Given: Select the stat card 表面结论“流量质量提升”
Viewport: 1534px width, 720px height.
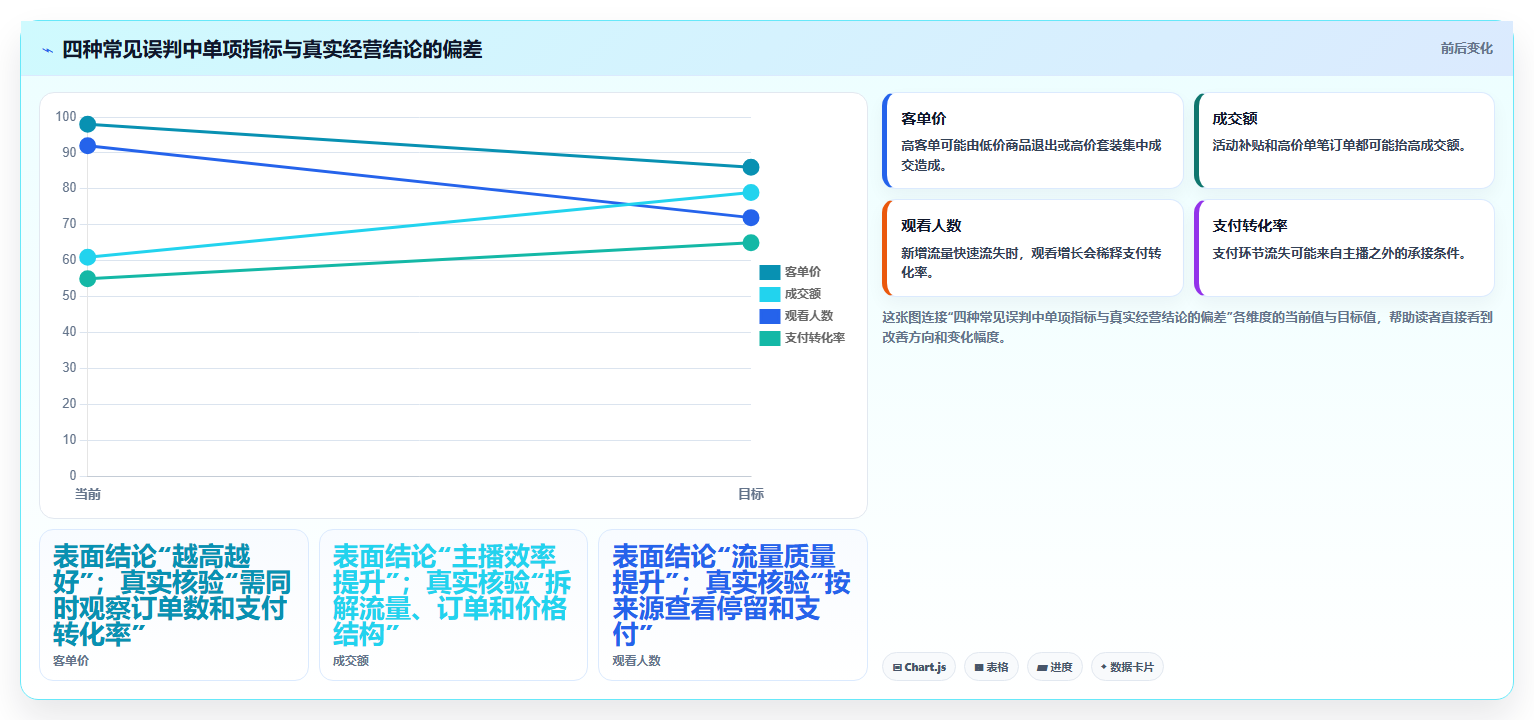Looking at the screenshot, I should coord(732,605).
